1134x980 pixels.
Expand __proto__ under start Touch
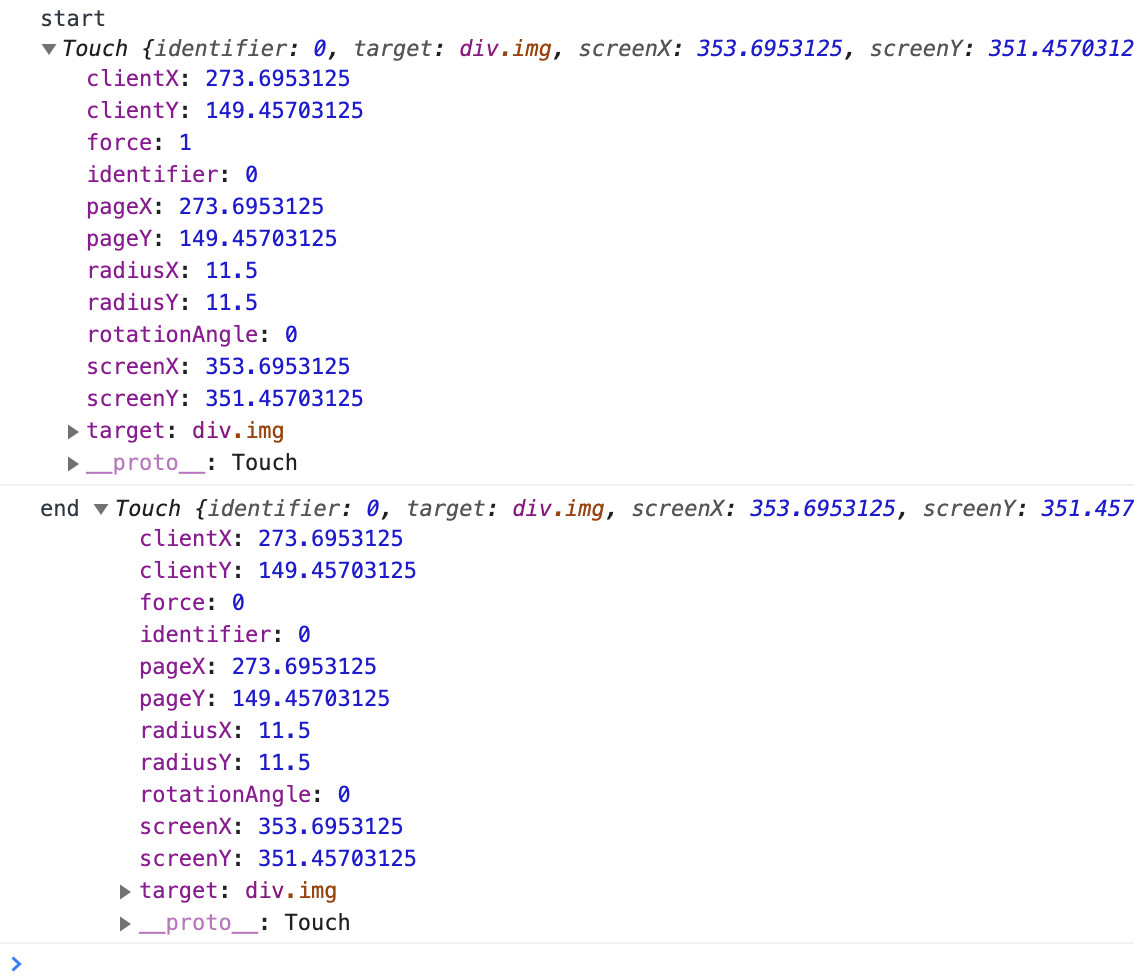click(73, 463)
